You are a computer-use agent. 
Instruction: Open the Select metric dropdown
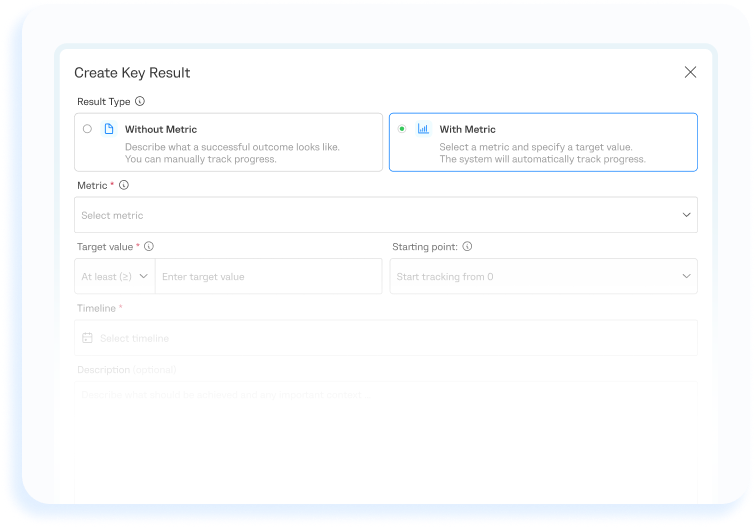coord(386,215)
